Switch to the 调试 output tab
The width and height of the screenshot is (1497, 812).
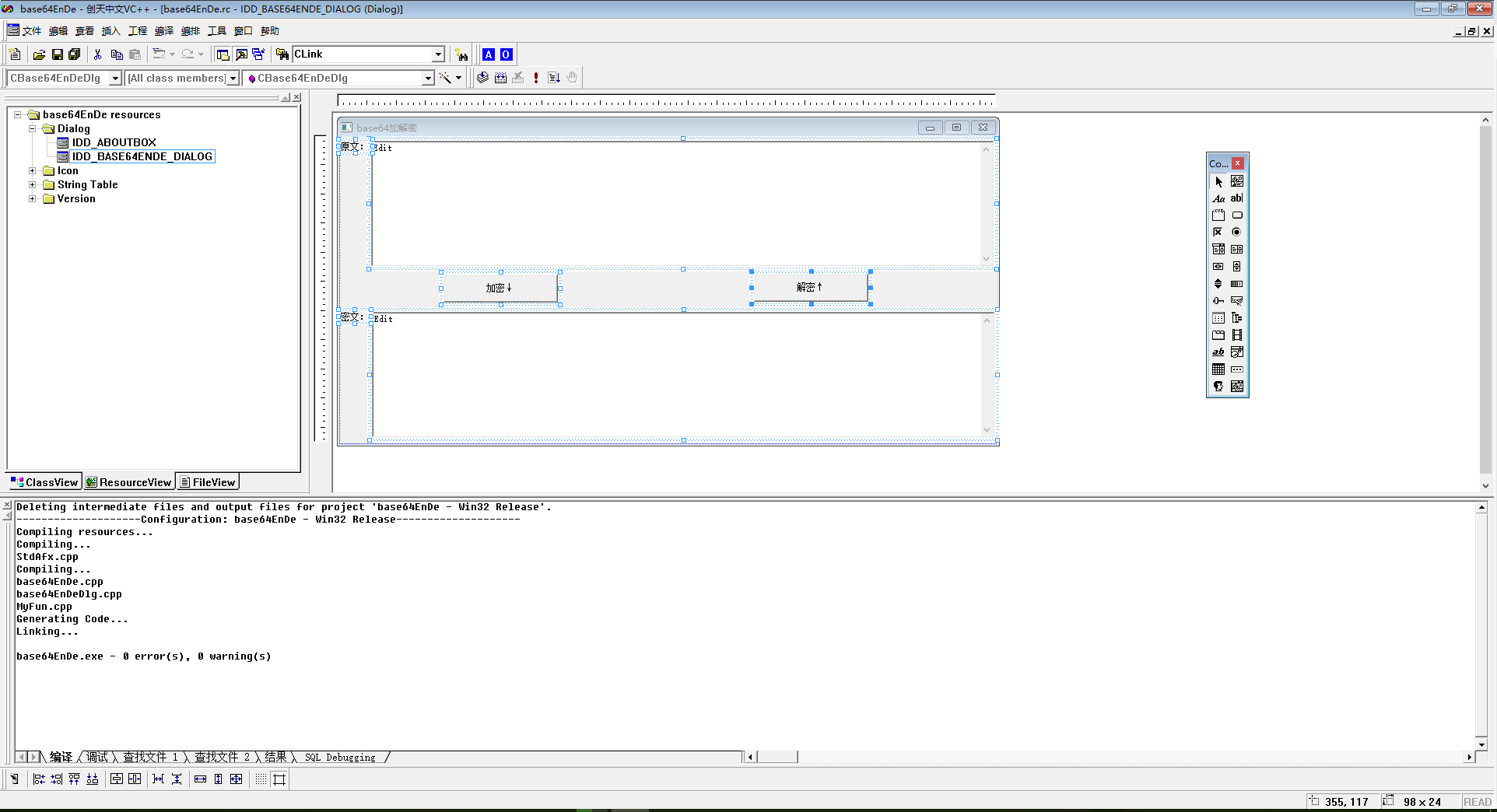tap(97, 757)
